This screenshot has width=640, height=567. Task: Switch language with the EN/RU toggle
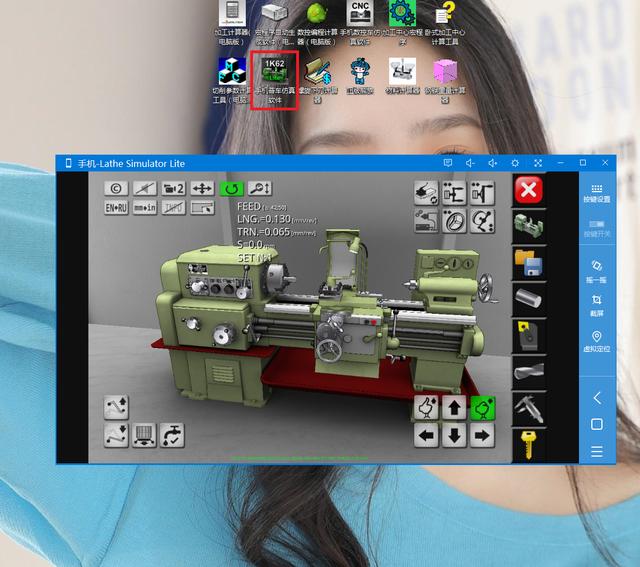[117, 208]
